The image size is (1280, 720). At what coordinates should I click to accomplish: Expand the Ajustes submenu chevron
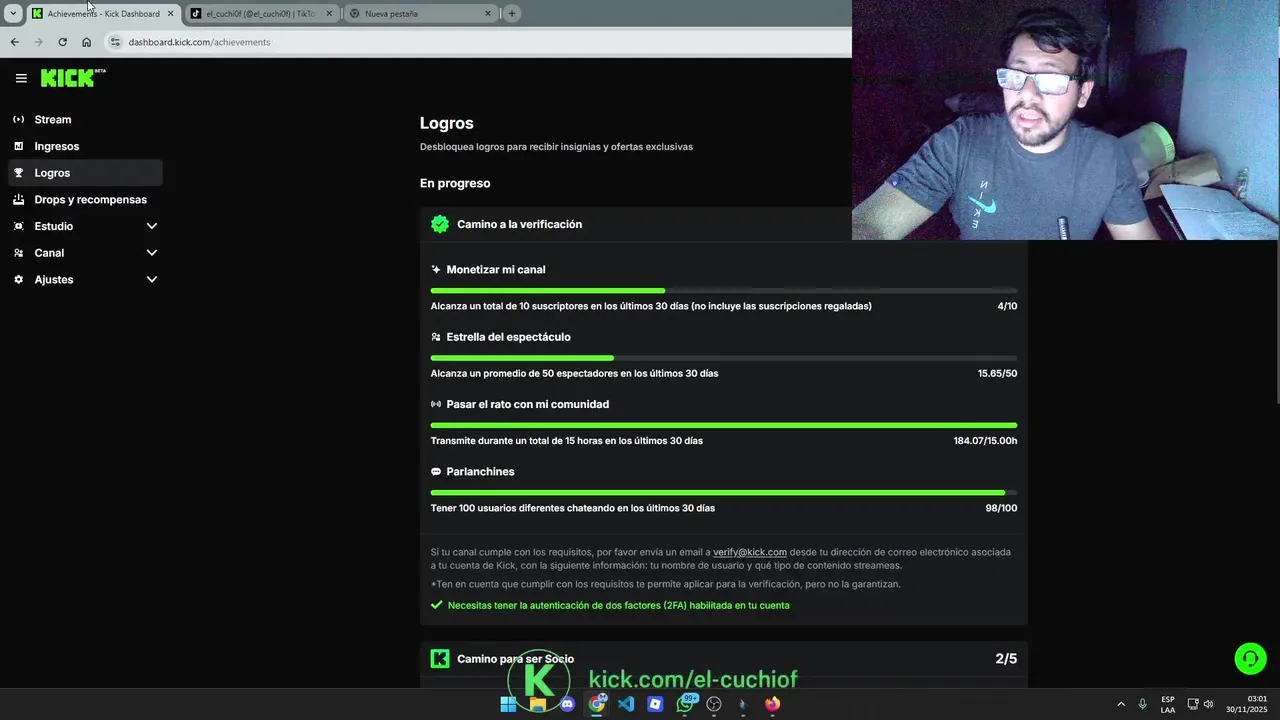(x=152, y=279)
